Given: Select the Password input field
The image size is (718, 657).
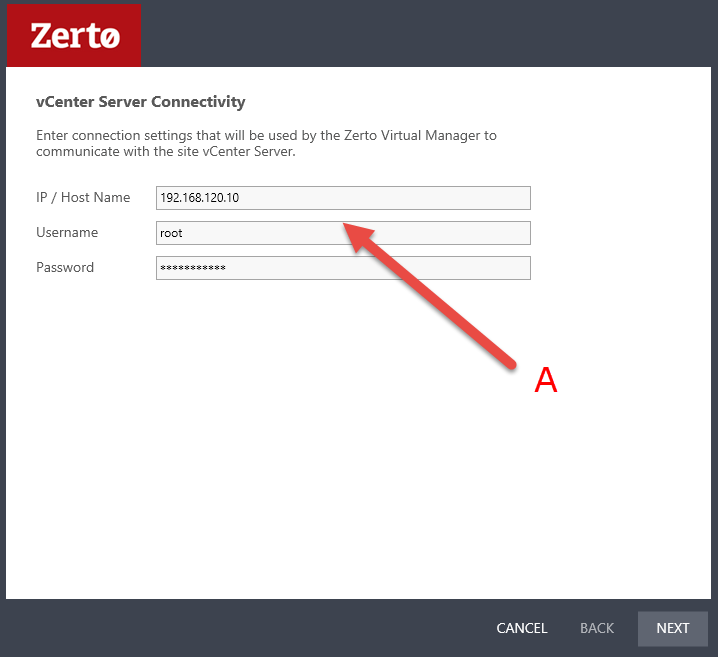Looking at the screenshot, I should click(x=343, y=268).
